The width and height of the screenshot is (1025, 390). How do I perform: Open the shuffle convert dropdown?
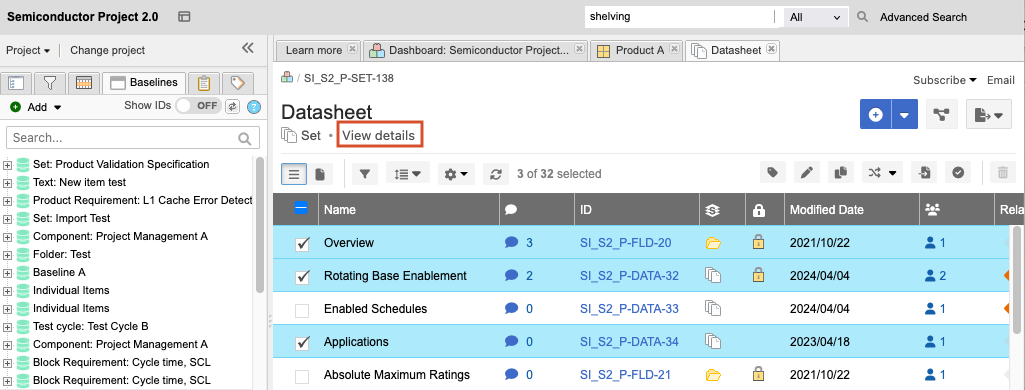[882, 173]
